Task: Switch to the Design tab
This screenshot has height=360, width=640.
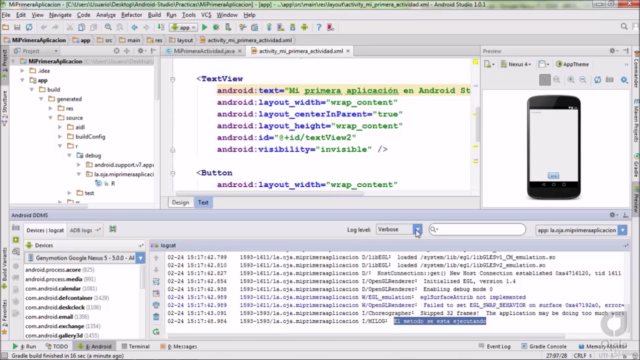Action: tap(180, 202)
